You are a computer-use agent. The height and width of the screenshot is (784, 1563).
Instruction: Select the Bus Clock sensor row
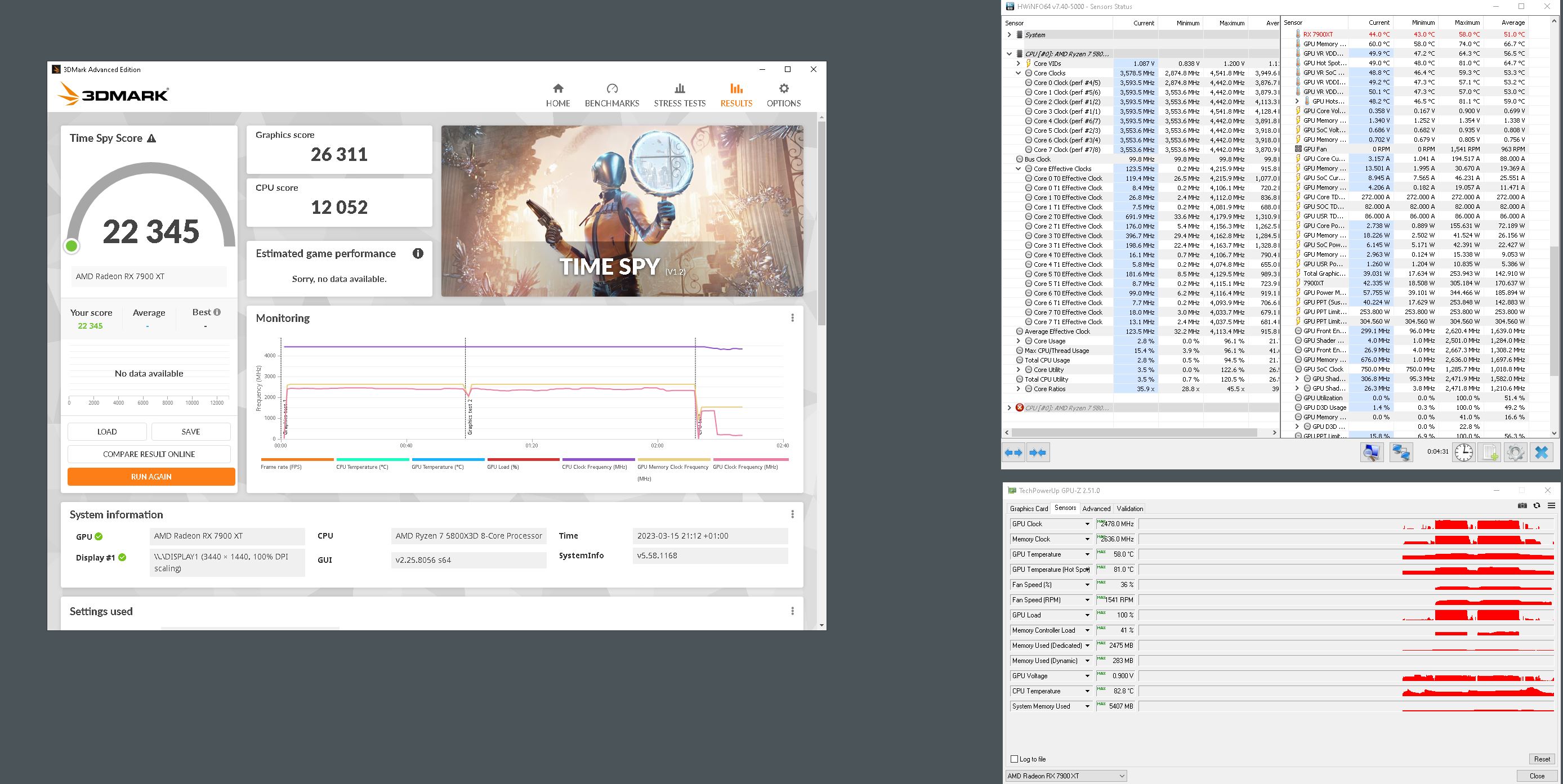[x=1142, y=159]
